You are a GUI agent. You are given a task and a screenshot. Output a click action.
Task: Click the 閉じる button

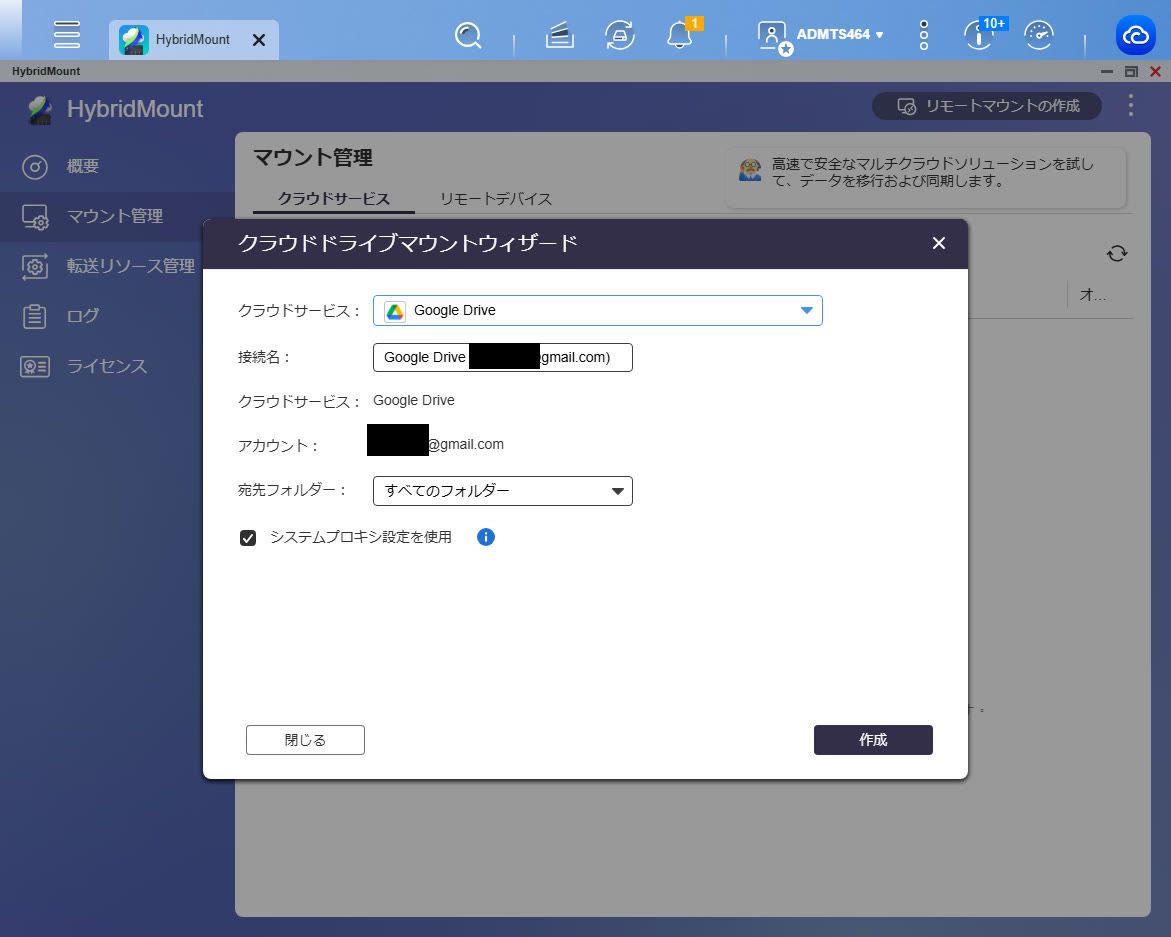click(305, 740)
